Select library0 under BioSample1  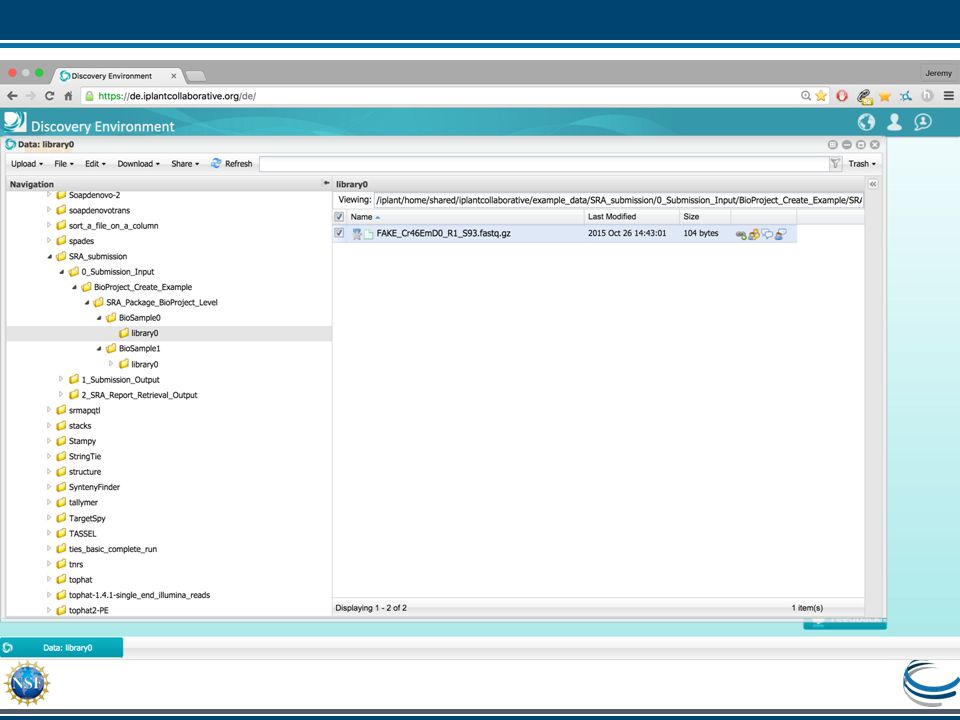[x=144, y=364]
